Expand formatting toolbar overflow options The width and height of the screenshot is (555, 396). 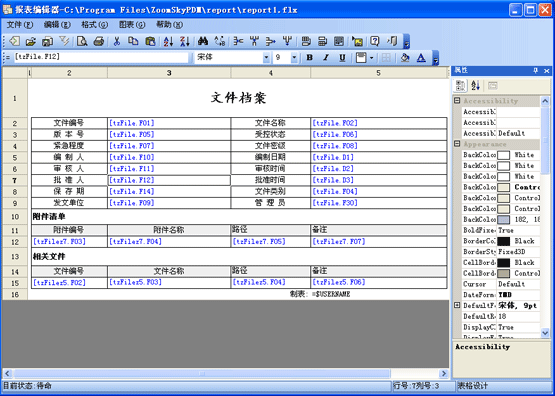point(436,58)
